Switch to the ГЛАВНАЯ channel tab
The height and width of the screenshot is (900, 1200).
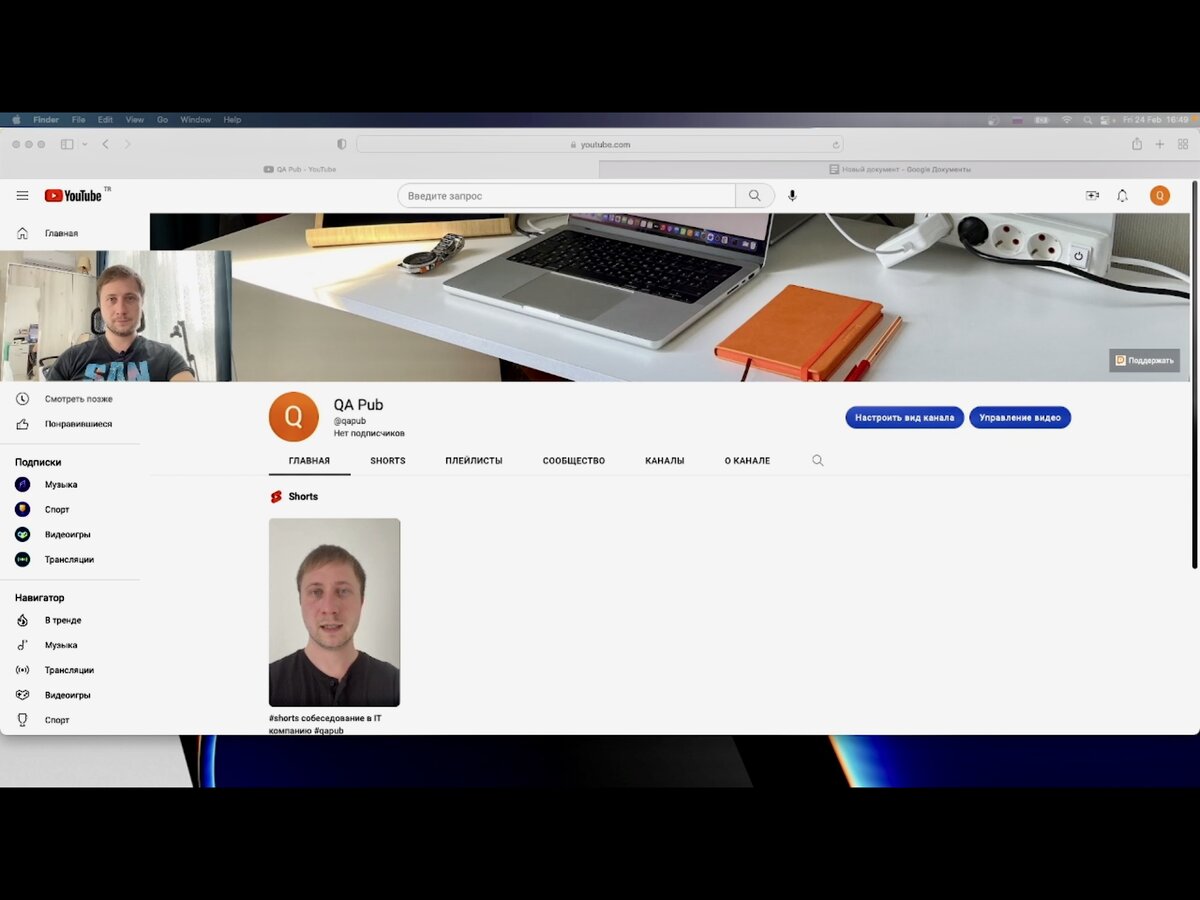click(x=309, y=461)
